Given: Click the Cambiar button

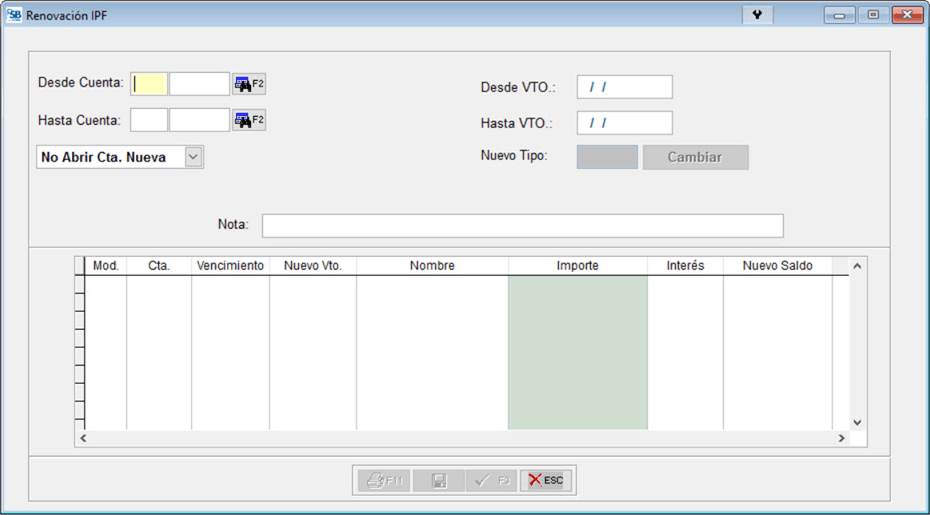Looking at the screenshot, I should tap(695, 157).
